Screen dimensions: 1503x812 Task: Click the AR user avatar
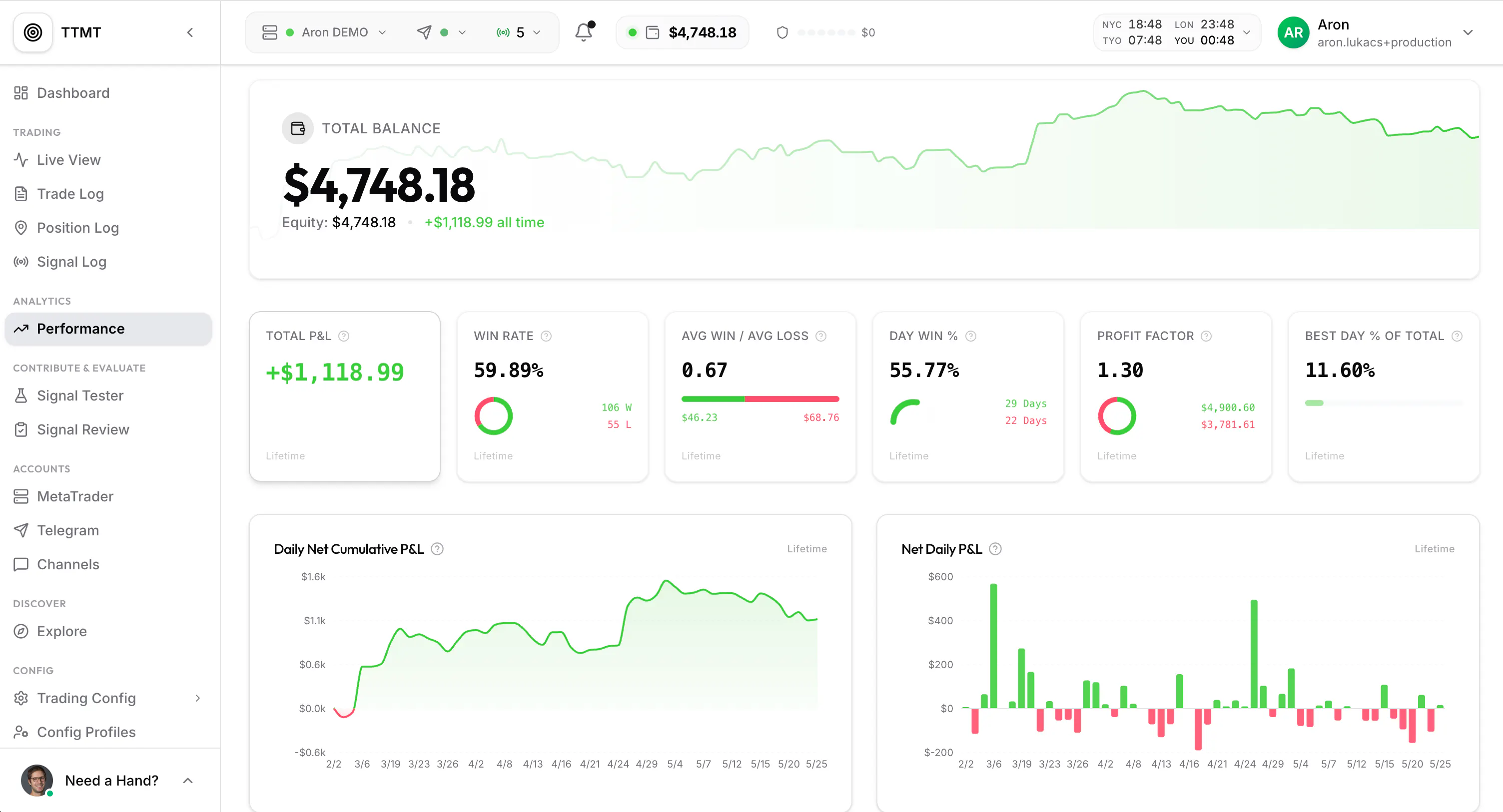pyautogui.click(x=1293, y=32)
